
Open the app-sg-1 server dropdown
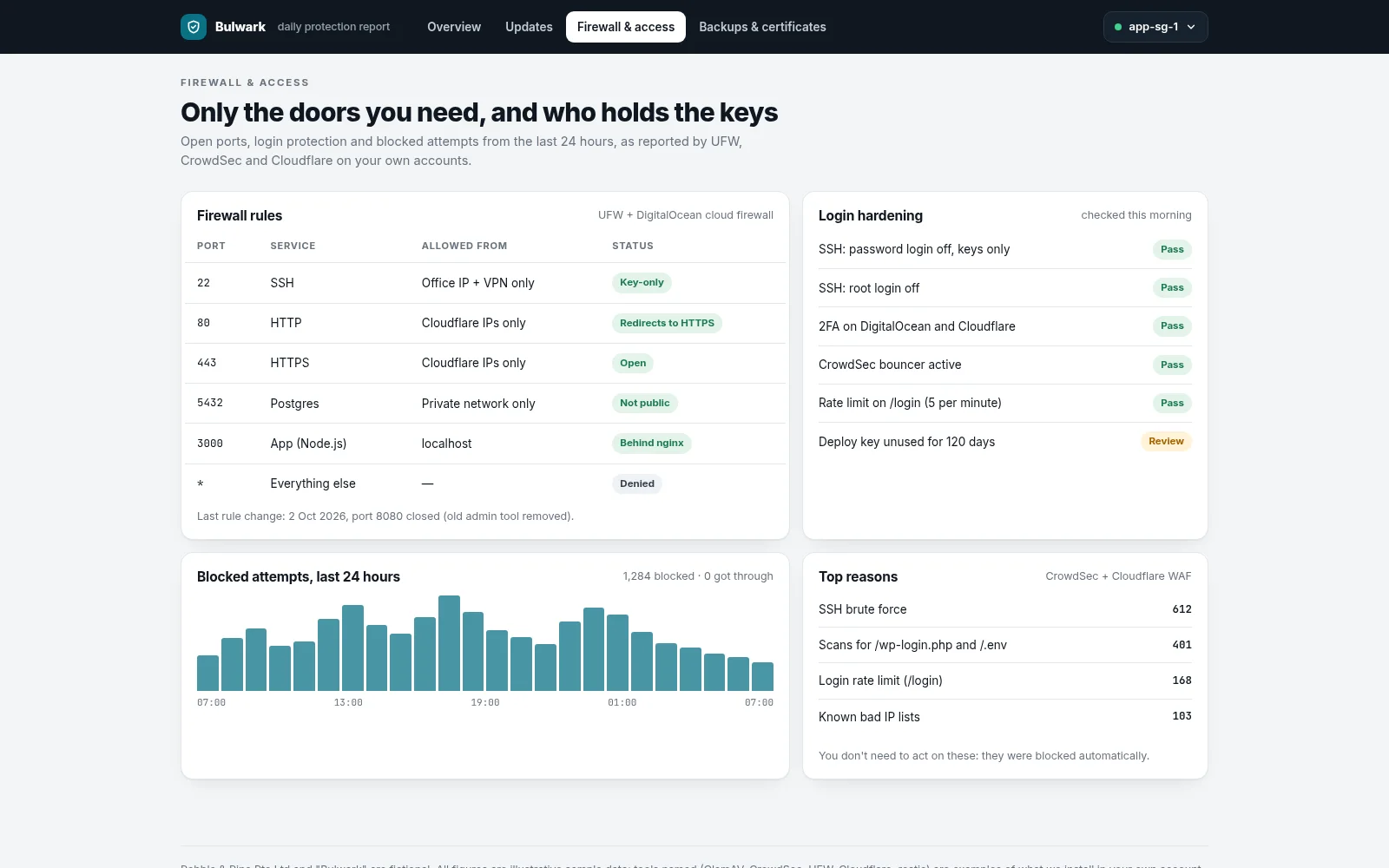tap(1155, 27)
